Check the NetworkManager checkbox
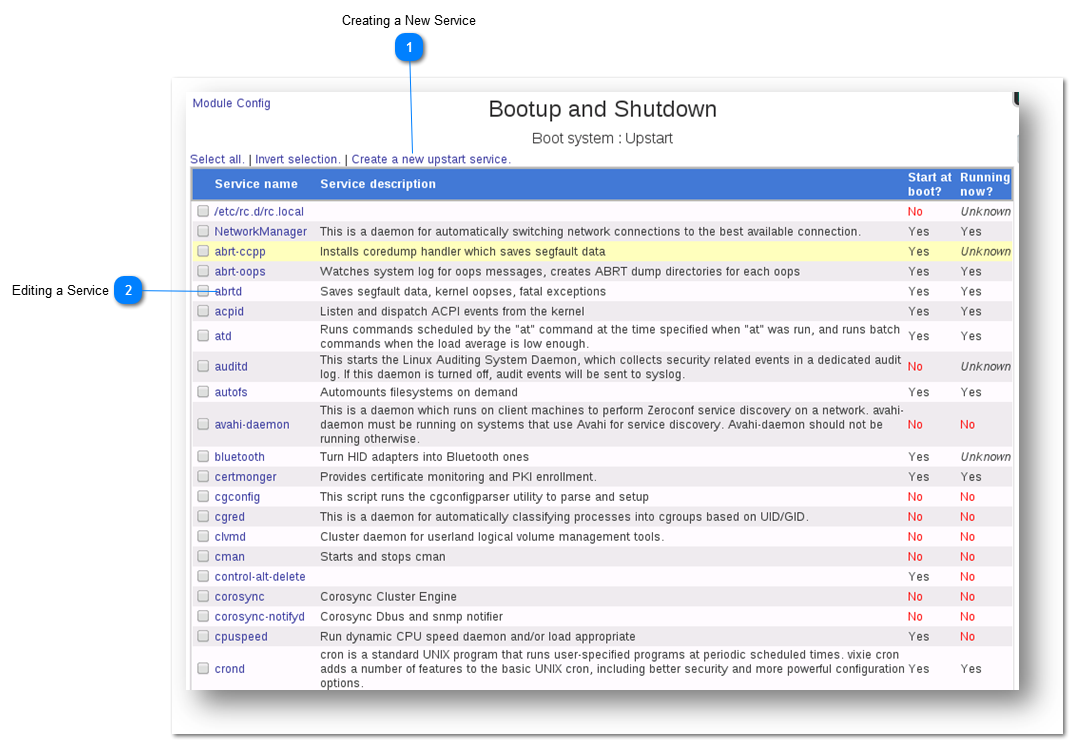Screen dimensions: 1071x742 click(x=203, y=230)
